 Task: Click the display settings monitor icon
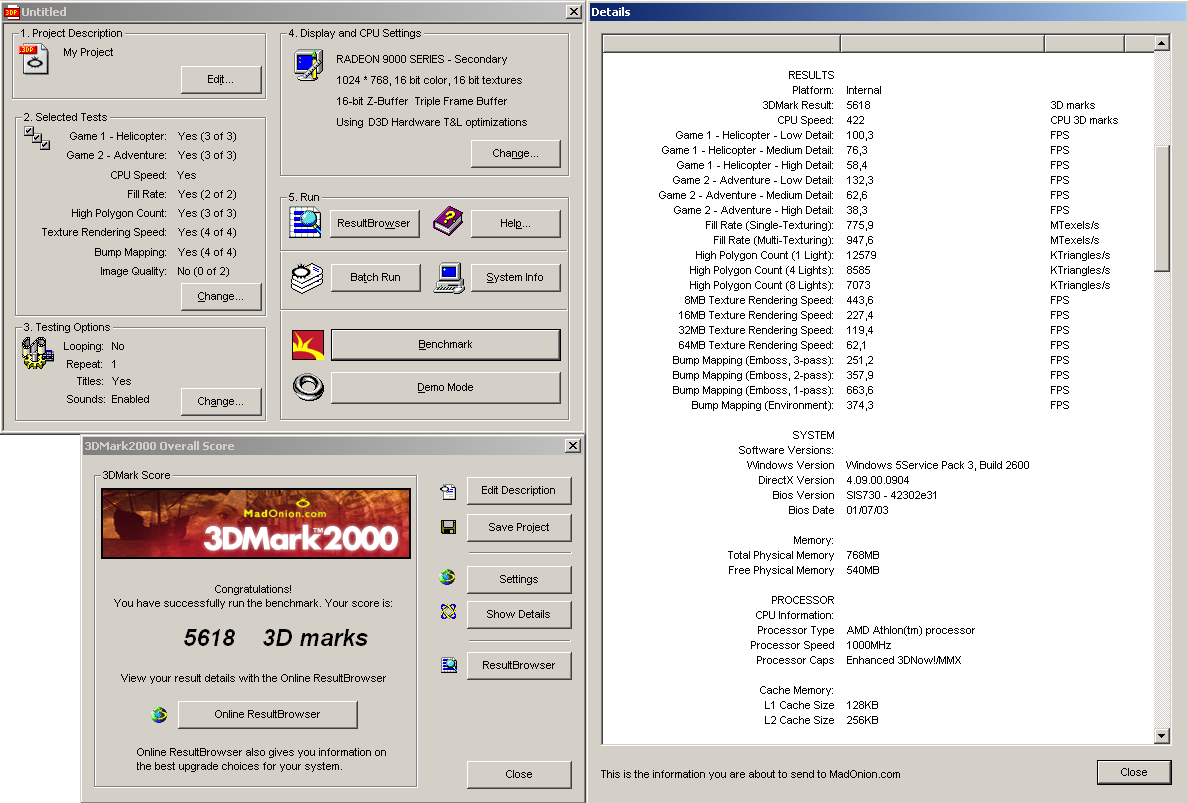coord(307,65)
